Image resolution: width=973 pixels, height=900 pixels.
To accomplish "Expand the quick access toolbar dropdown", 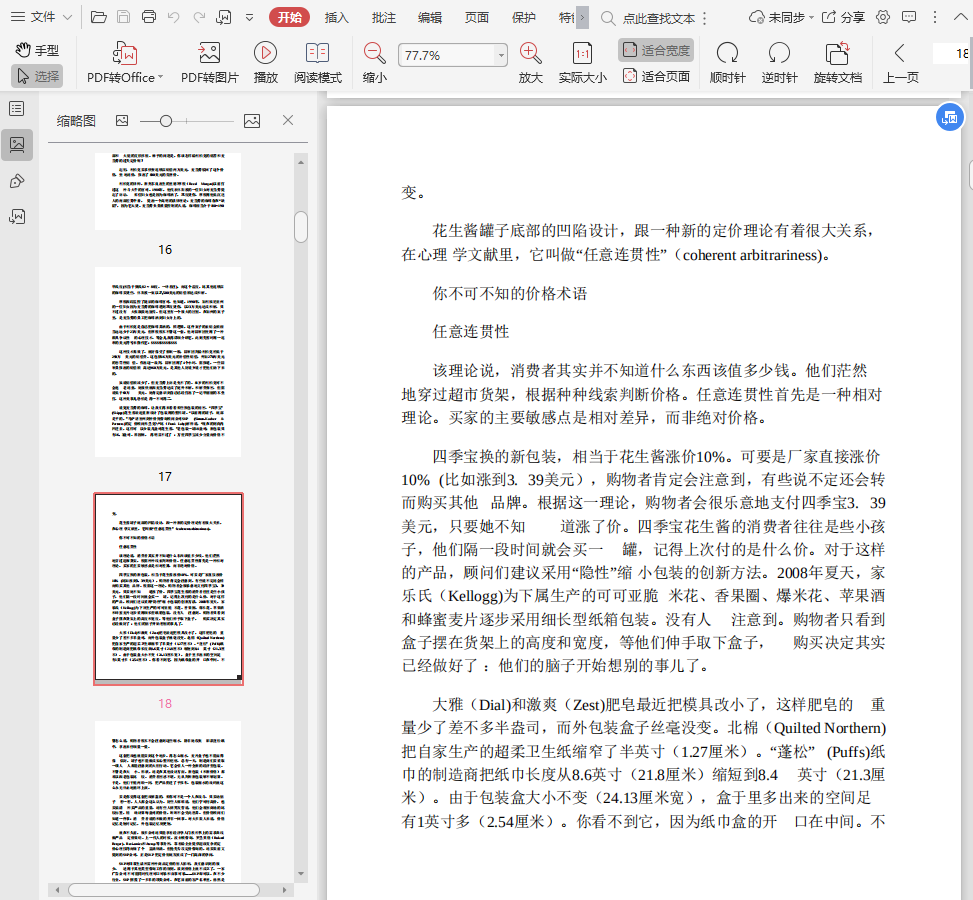I will (x=249, y=17).
